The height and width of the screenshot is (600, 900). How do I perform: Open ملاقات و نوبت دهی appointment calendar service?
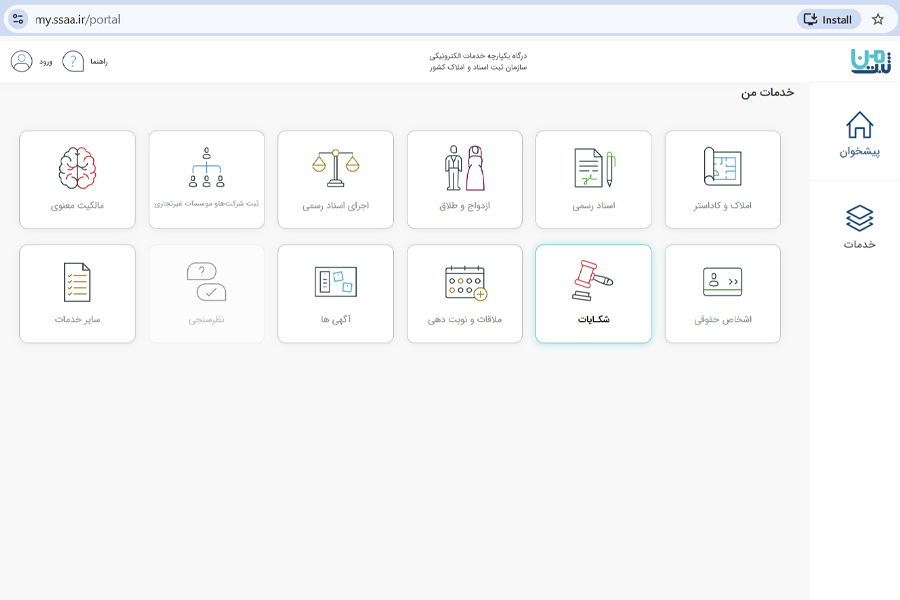coord(464,293)
